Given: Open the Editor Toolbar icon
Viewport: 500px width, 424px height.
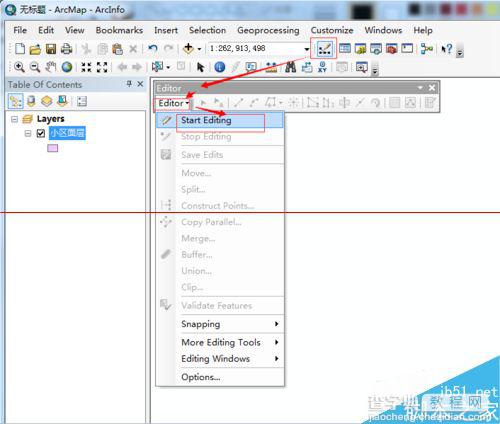Looking at the screenshot, I should tap(324, 49).
